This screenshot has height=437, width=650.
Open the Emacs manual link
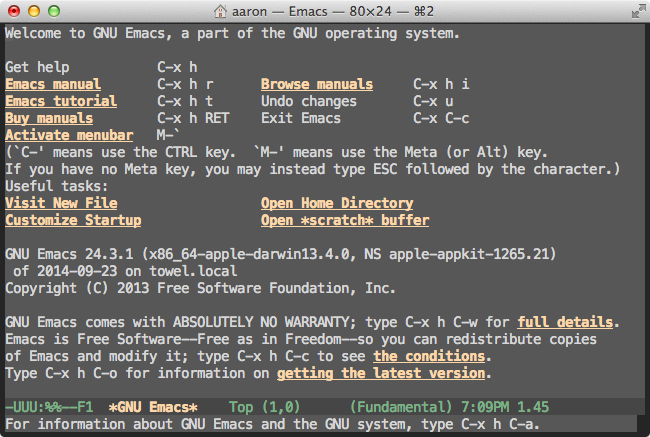click(x=53, y=84)
